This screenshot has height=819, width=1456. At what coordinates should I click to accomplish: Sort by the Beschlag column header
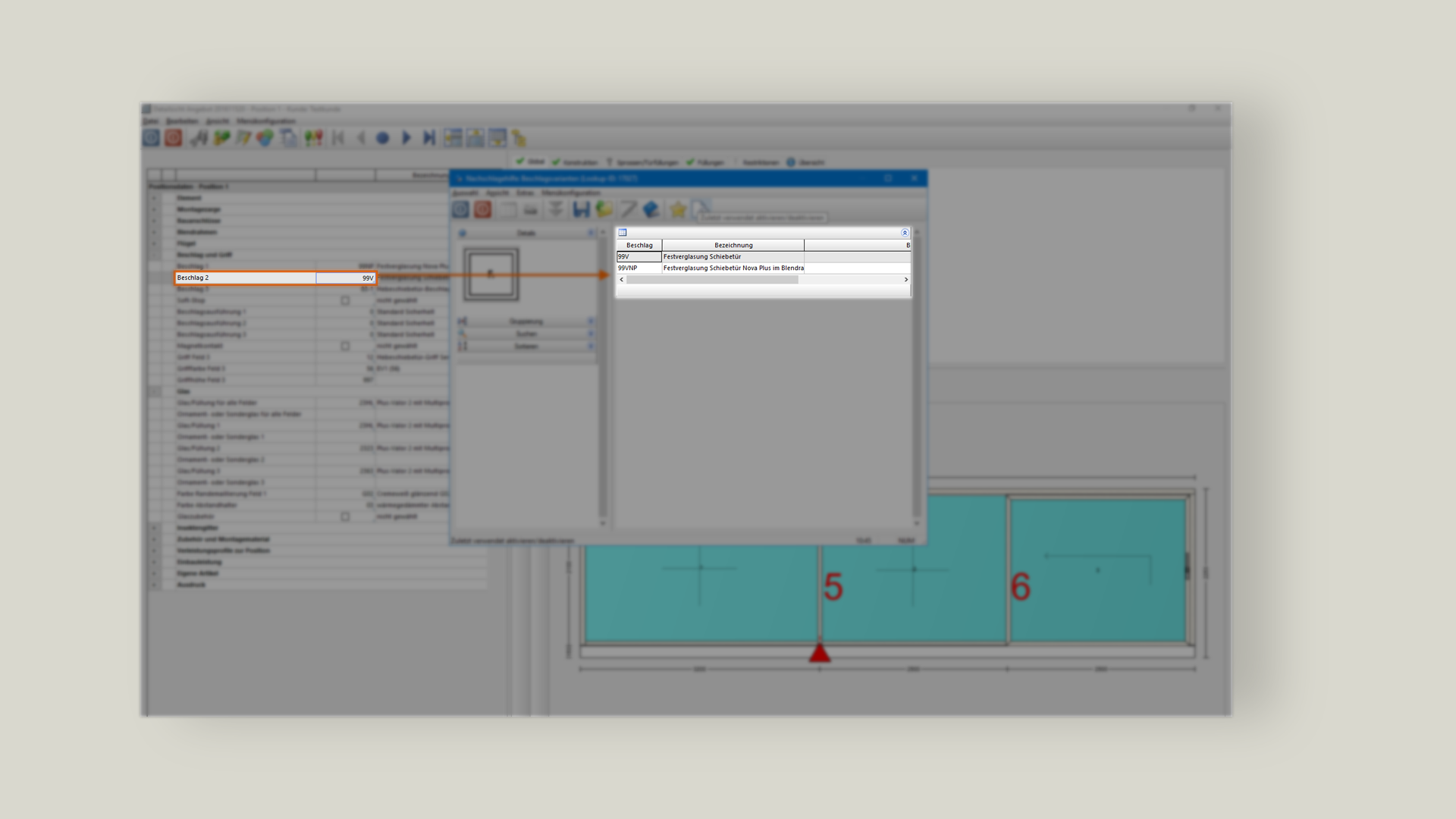click(639, 245)
